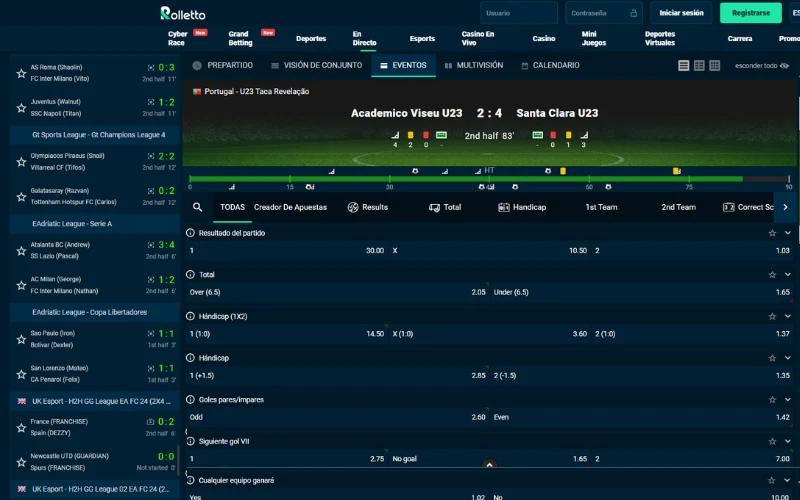800x500 pixels.
Task: Click the Registrarse button
Action: click(x=751, y=13)
